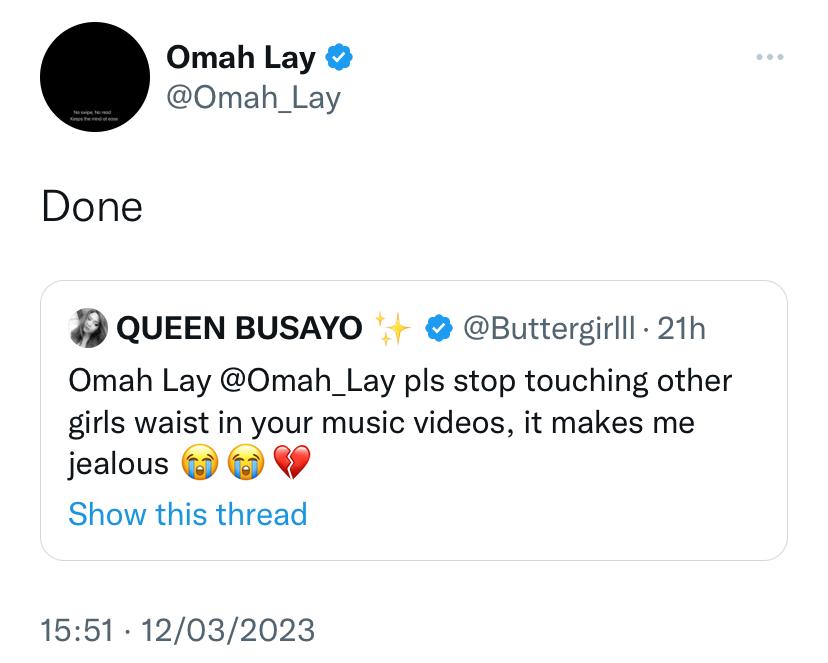Open the @Buttergirlll handle
The width and height of the screenshot is (828, 663).
549,328
